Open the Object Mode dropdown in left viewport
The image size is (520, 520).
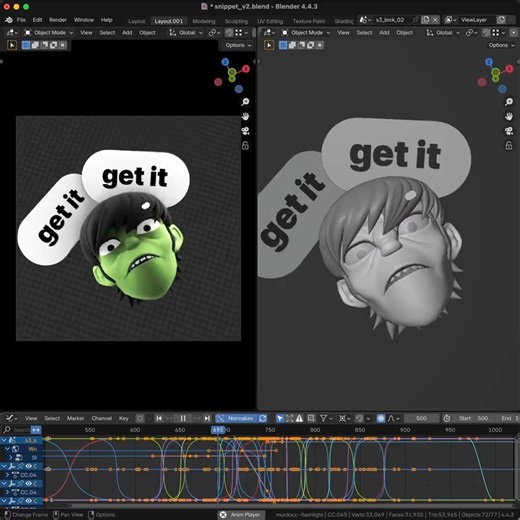click(49, 33)
